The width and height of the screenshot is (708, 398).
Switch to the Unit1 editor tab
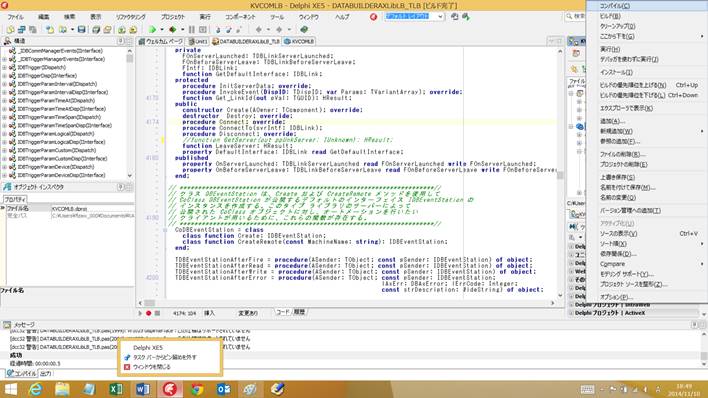click(198, 41)
